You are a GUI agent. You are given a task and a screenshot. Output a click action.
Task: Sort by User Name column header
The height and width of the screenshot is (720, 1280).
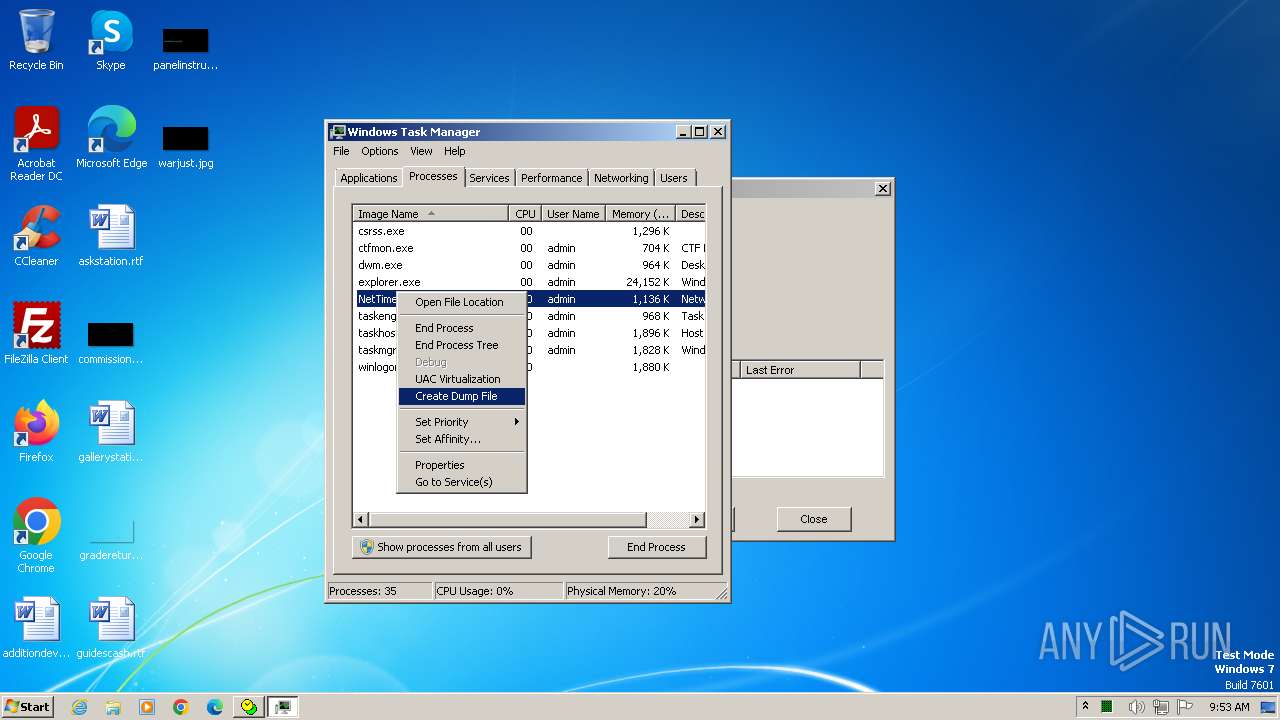[573, 214]
